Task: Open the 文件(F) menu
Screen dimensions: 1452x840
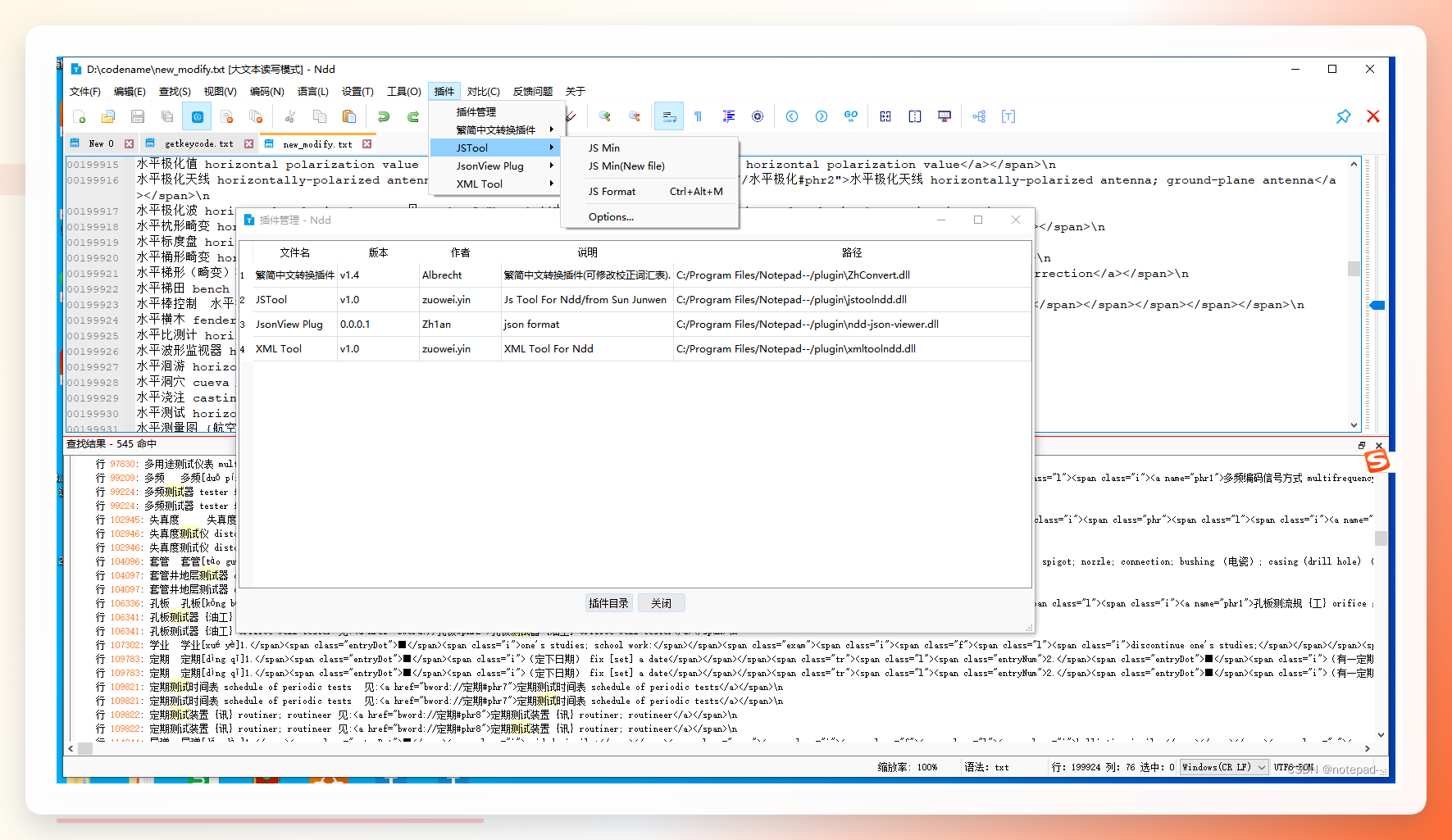Action: [85, 92]
